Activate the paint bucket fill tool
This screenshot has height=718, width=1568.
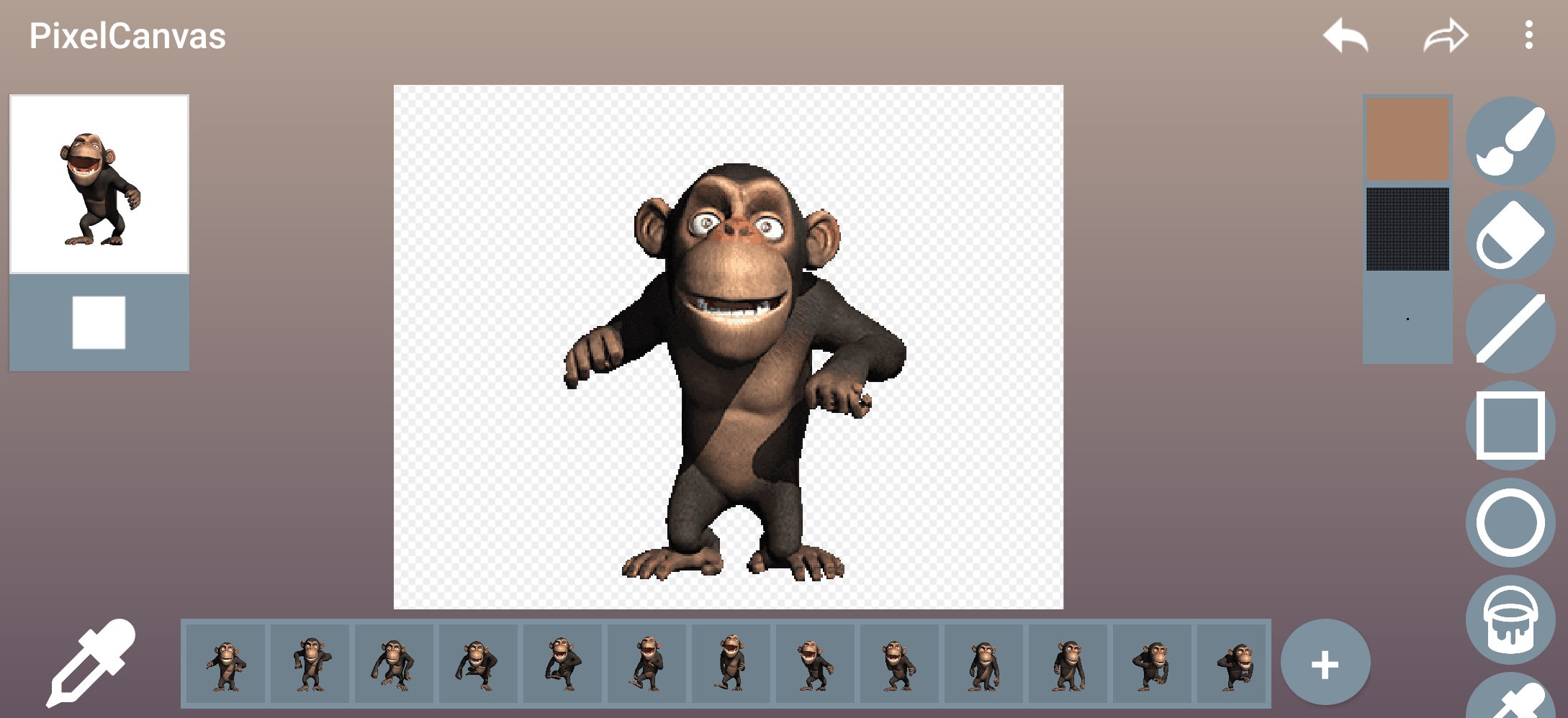click(x=1510, y=619)
